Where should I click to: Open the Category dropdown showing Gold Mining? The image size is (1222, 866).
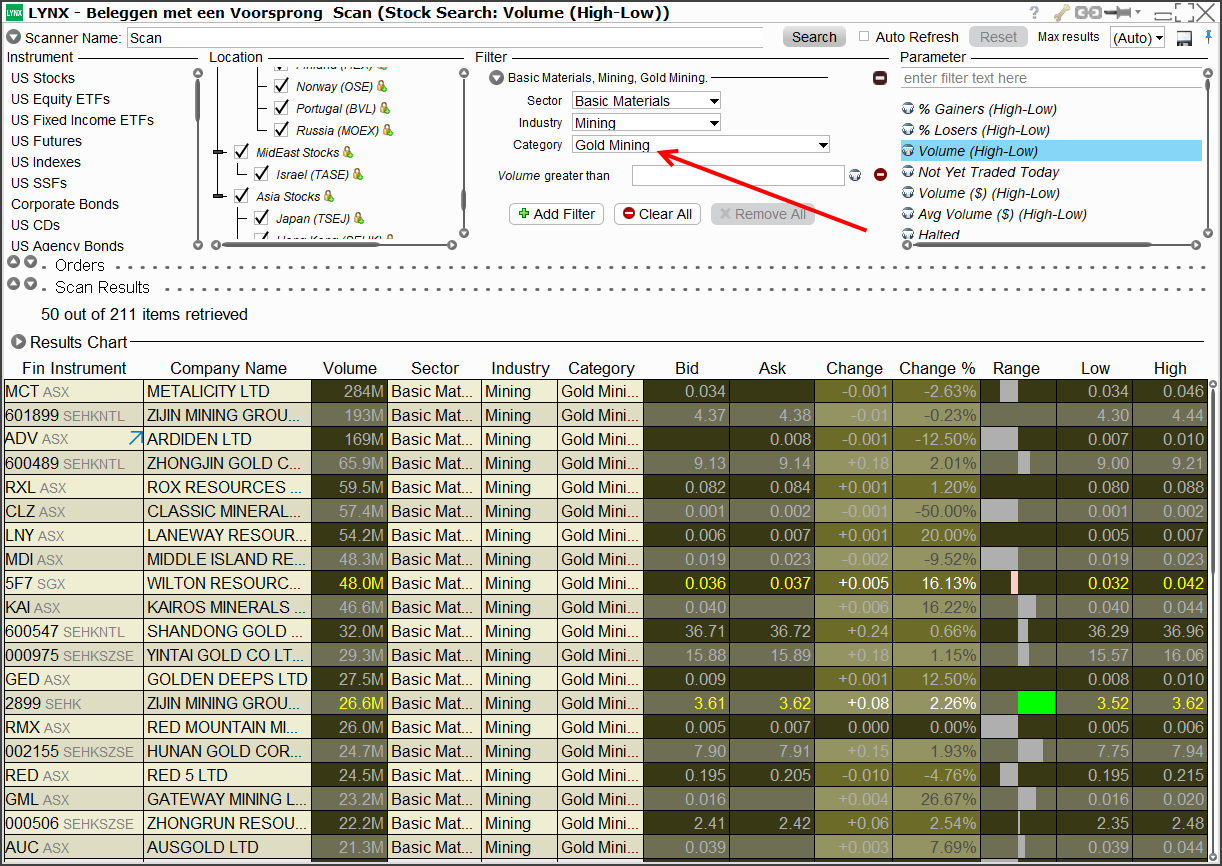701,145
